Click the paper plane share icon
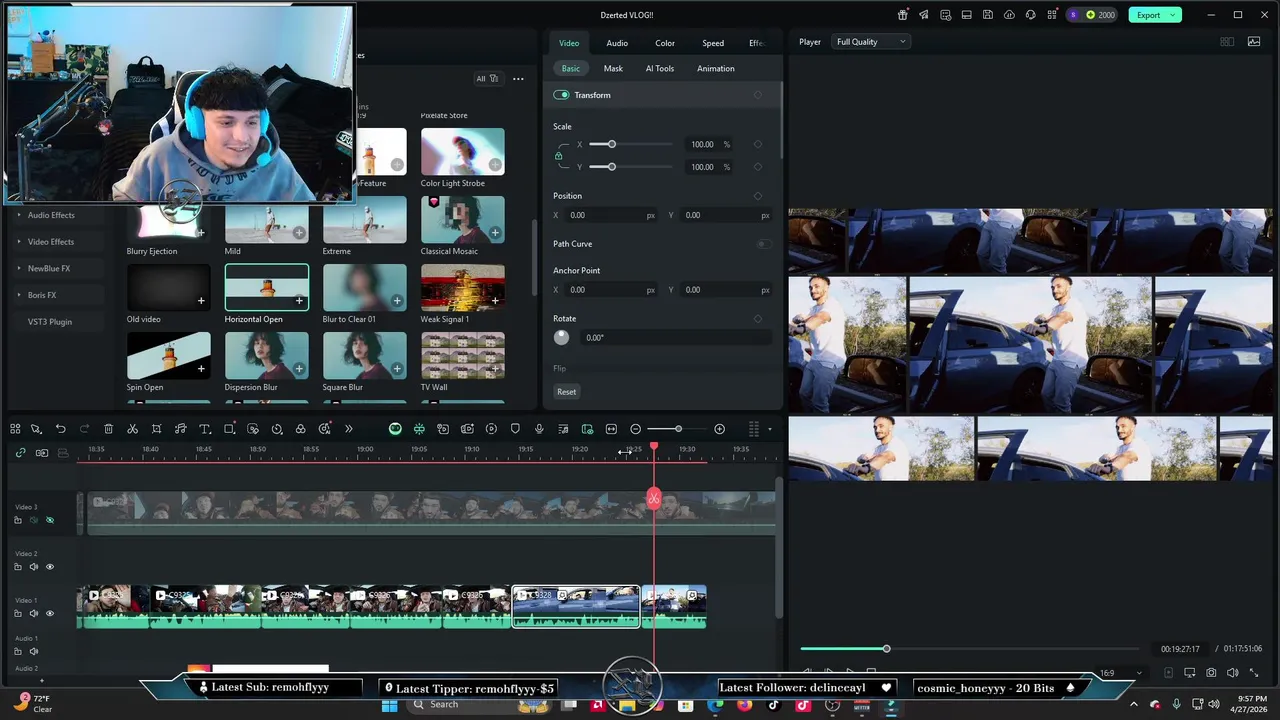This screenshot has width=1280, height=720. coord(924,15)
